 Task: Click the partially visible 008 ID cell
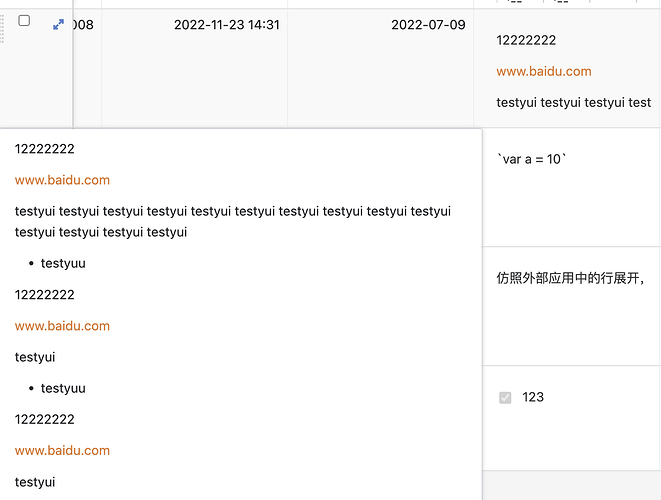pos(87,68)
